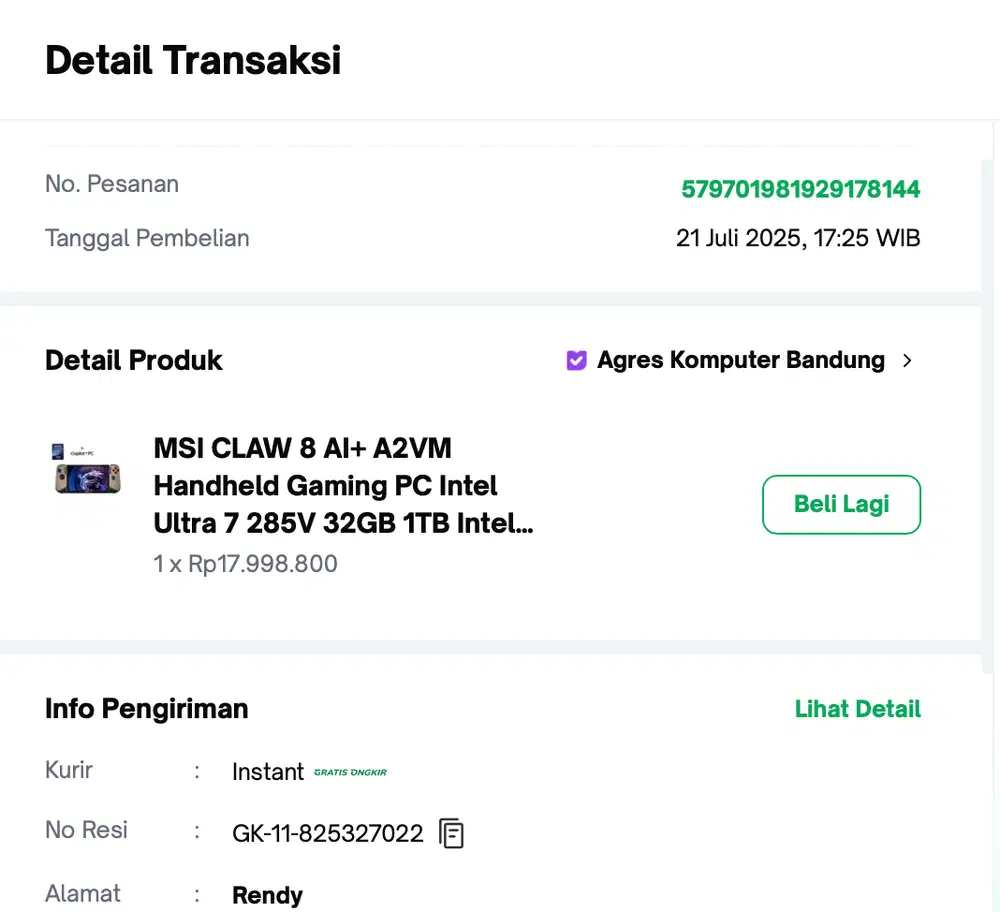Click the purple Official Store badge icon

click(576, 360)
